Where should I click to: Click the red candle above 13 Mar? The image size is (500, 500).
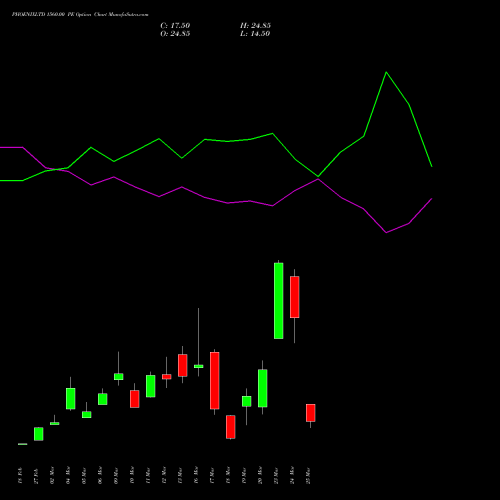click(x=183, y=365)
